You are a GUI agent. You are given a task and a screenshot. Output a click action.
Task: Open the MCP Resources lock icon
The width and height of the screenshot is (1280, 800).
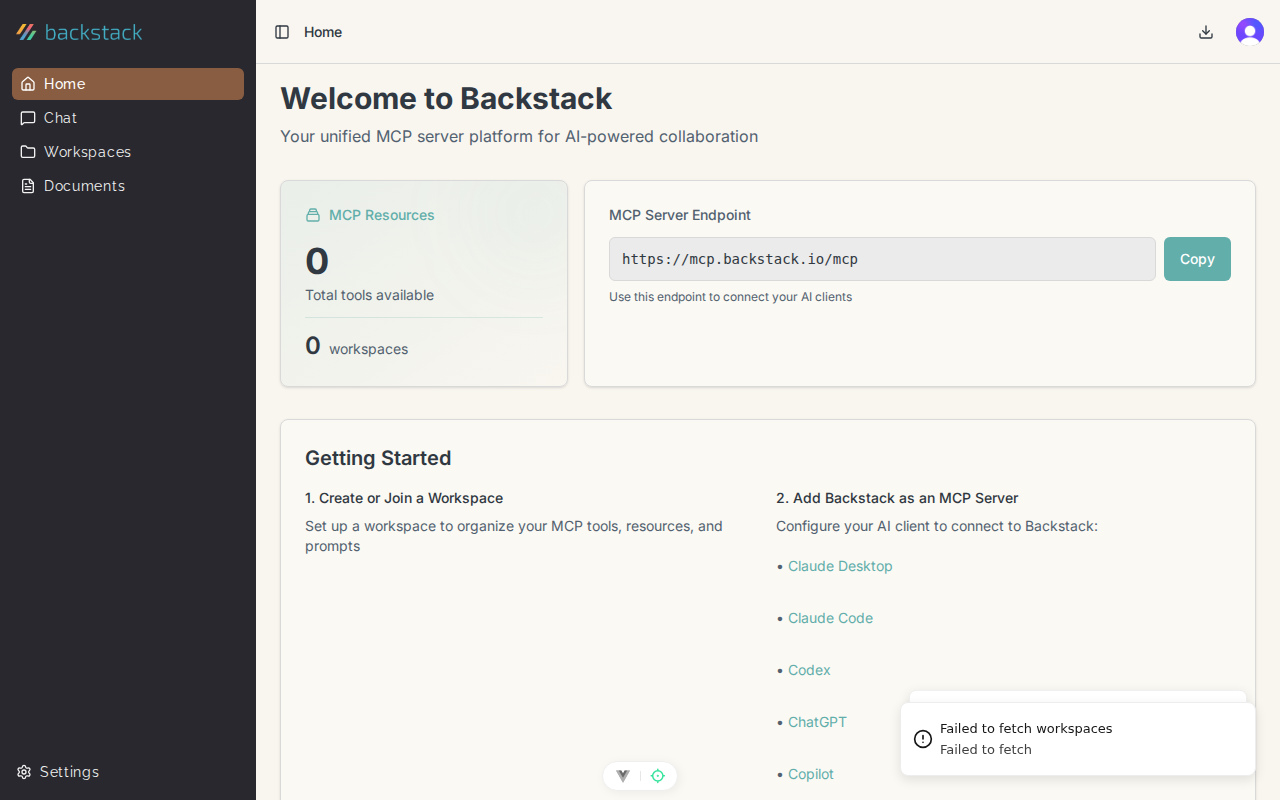pyautogui.click(x=312, y=214)
